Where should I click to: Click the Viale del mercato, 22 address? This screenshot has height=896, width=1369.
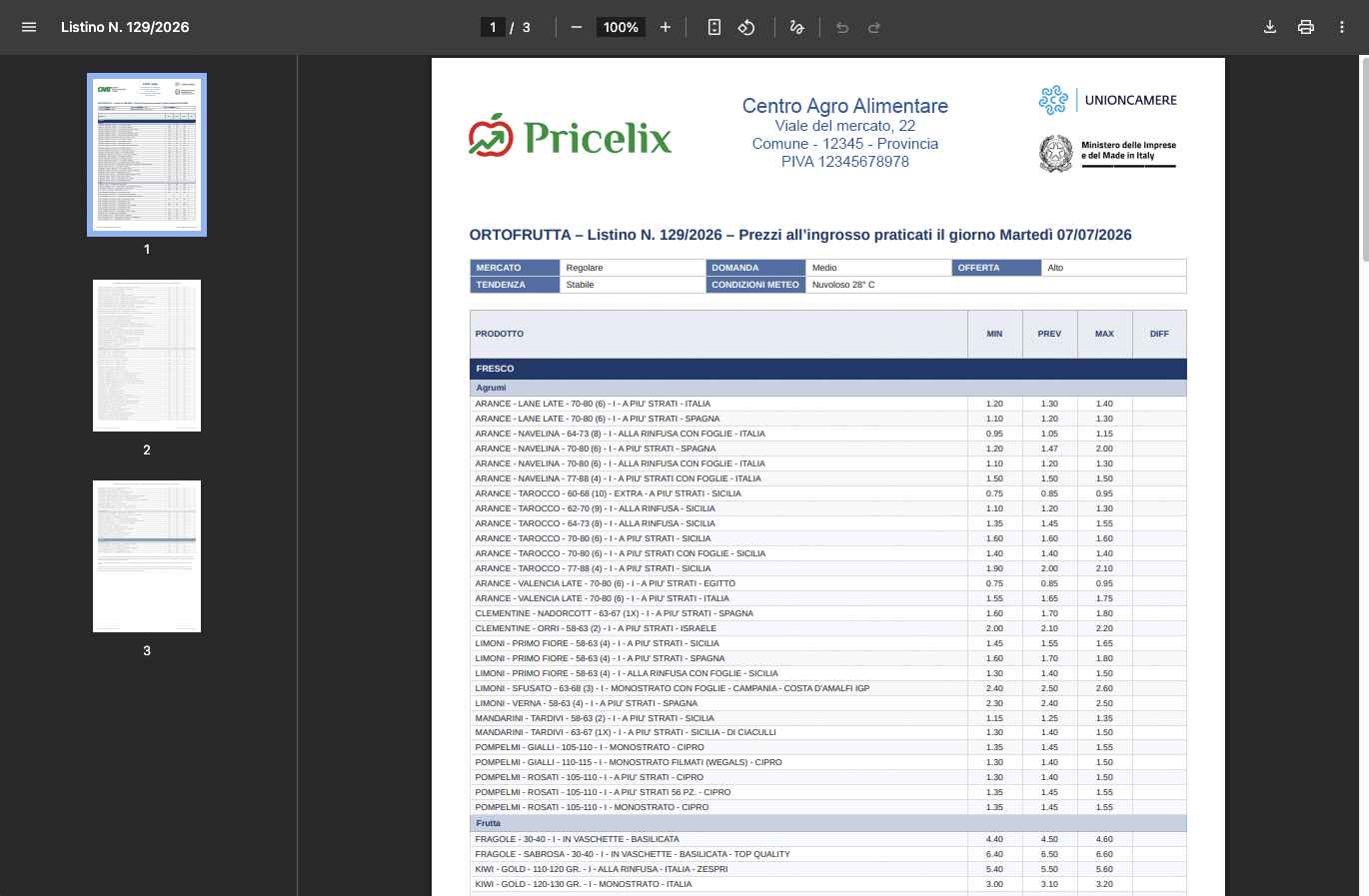[845, 126]
